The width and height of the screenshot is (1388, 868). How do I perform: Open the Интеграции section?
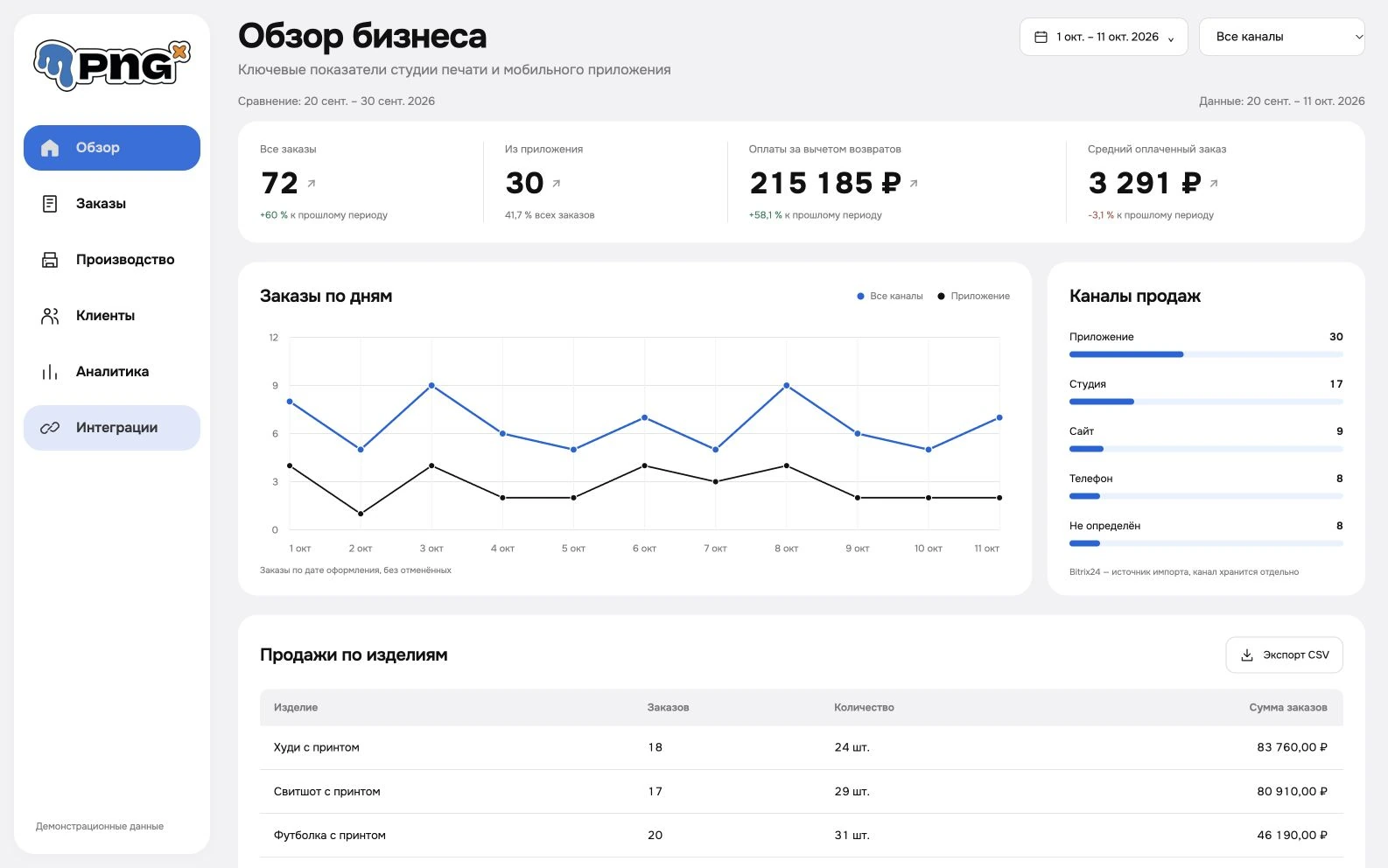(112, 428)
